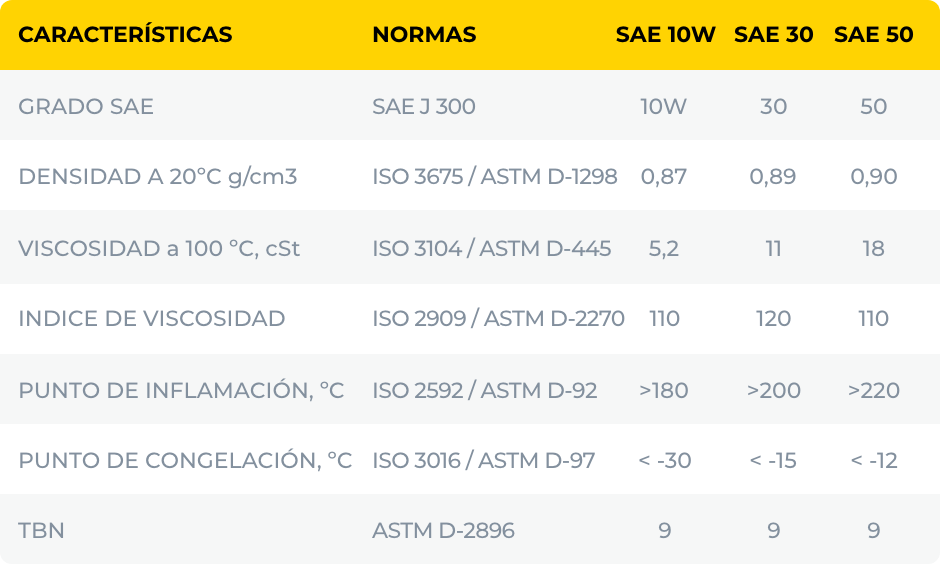Screen dimensions: 940x564
Task: Click ISO 2909 / ASTM D-2270 cell
Action: (x=498, y=319)
